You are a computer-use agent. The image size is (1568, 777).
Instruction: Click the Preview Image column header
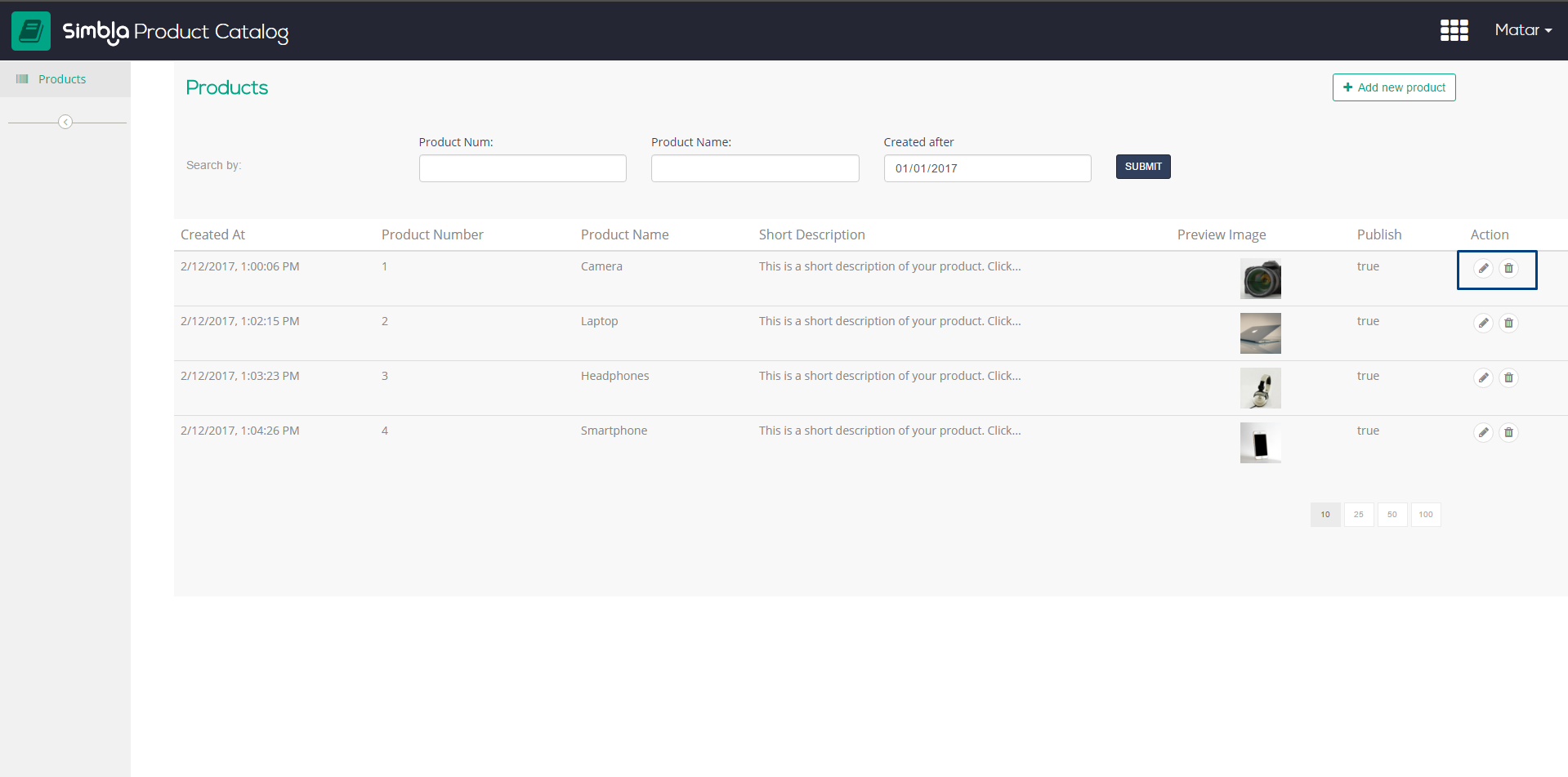1222,234
